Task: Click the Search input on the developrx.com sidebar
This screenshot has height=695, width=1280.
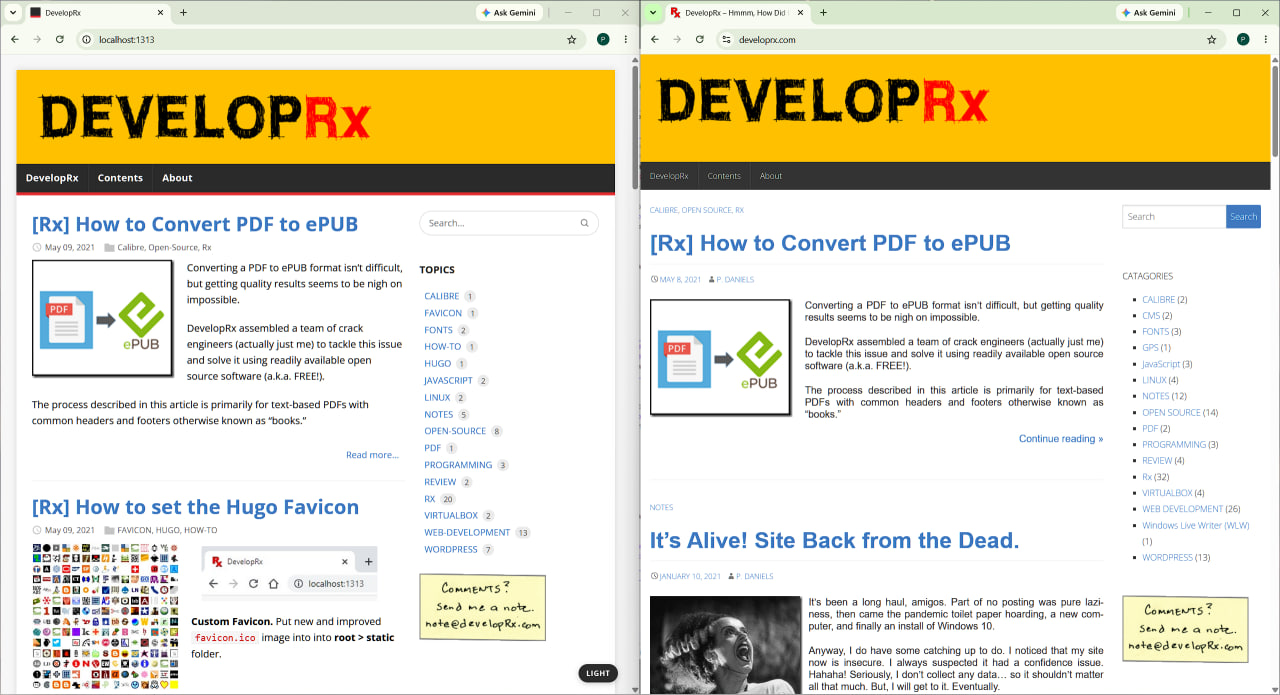Action: point(1174,217)
